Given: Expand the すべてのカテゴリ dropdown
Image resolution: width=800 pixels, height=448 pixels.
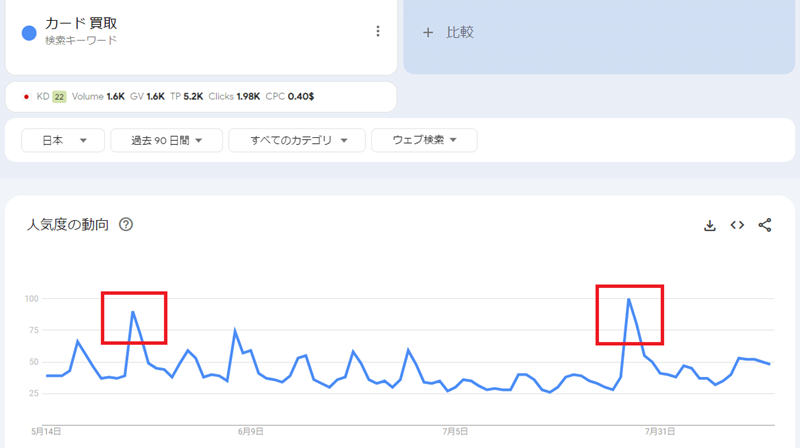Looking at the screenshot, I should [x=297, y=140].
